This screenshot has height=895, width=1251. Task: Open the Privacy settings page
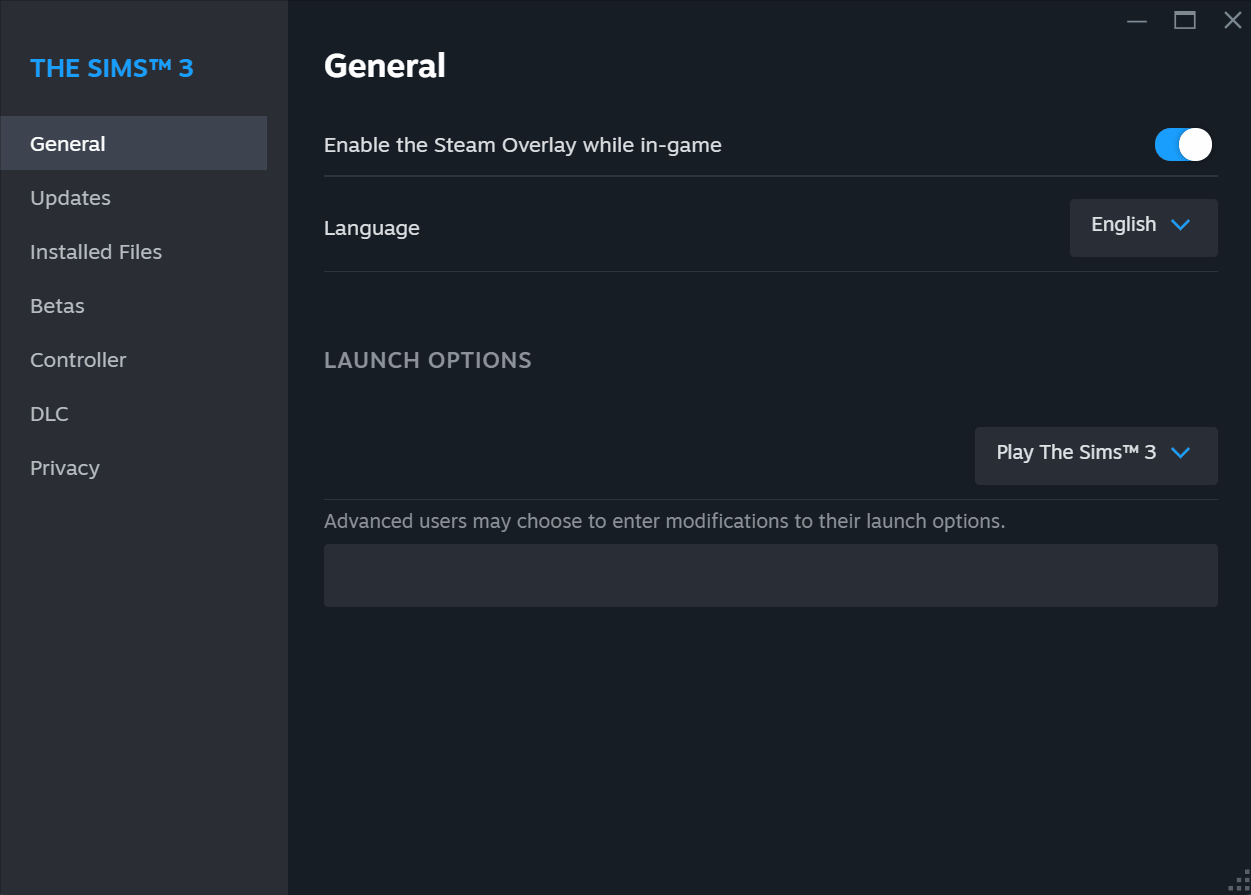(65, 468)
